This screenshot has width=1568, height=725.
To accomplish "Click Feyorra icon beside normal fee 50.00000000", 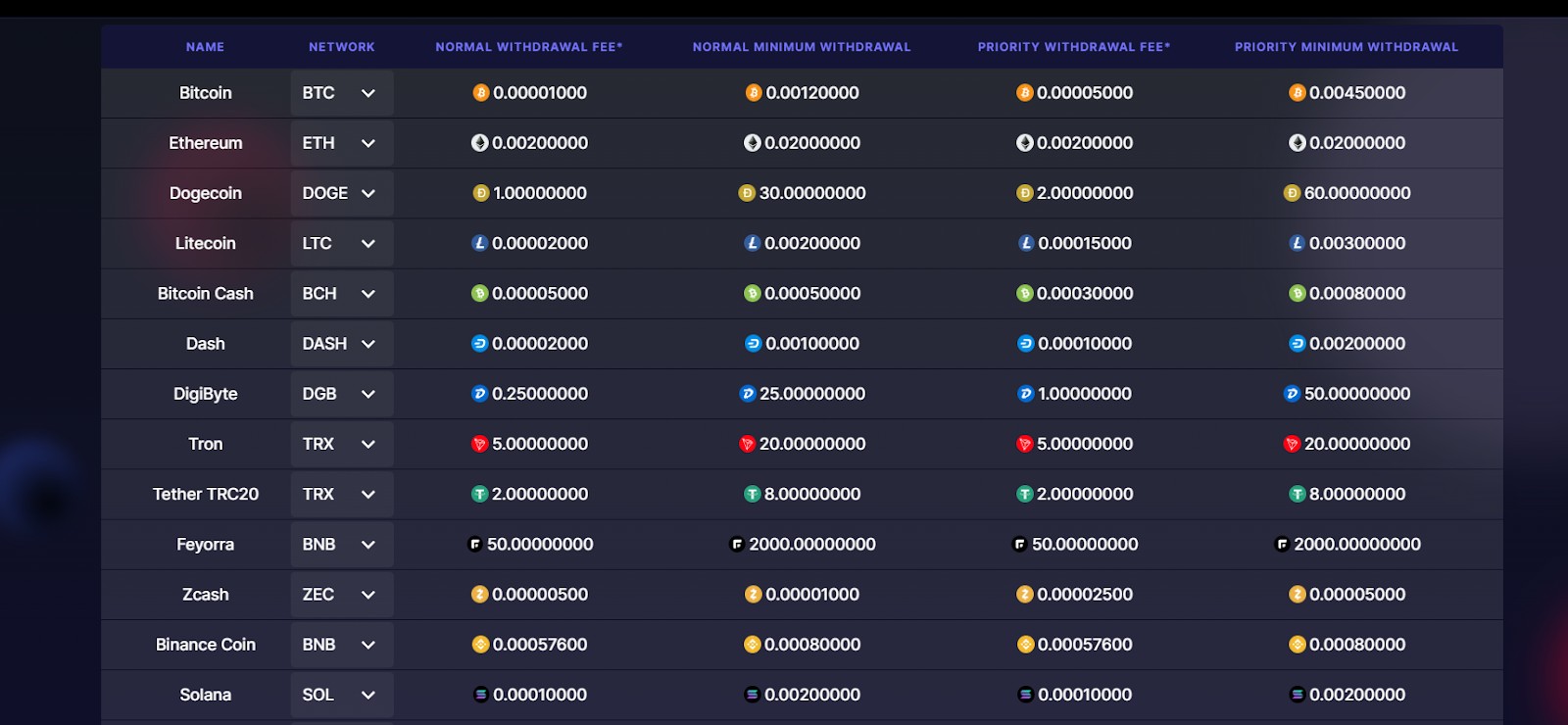I will [475, 544].
